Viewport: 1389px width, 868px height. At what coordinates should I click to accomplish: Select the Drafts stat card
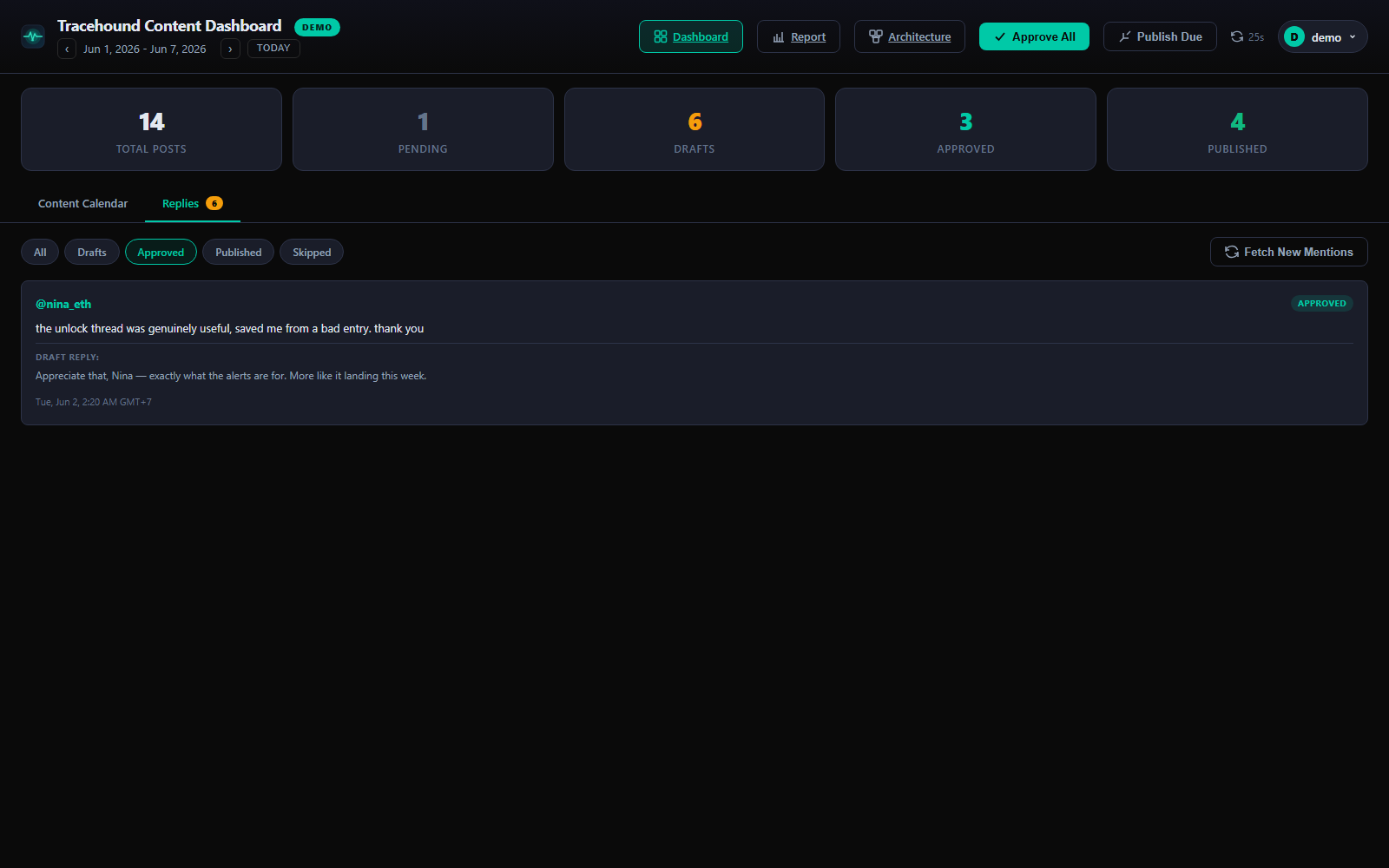694,129
